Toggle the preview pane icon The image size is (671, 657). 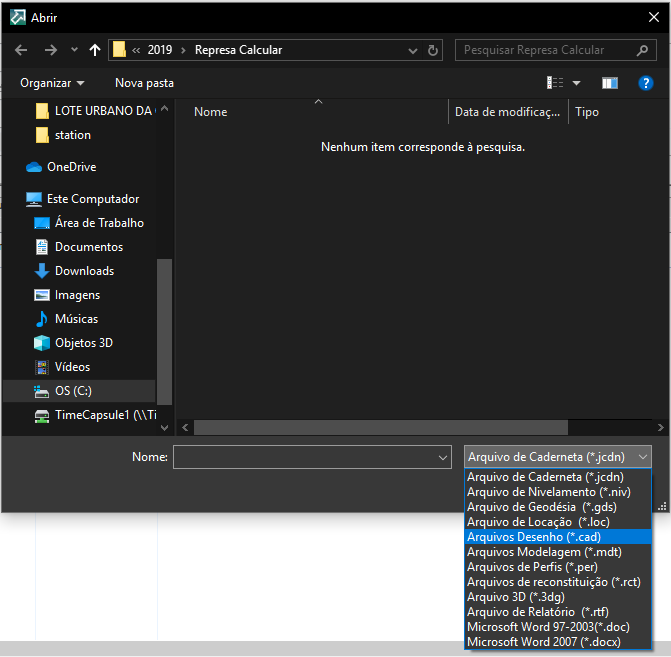click(610, 83)
